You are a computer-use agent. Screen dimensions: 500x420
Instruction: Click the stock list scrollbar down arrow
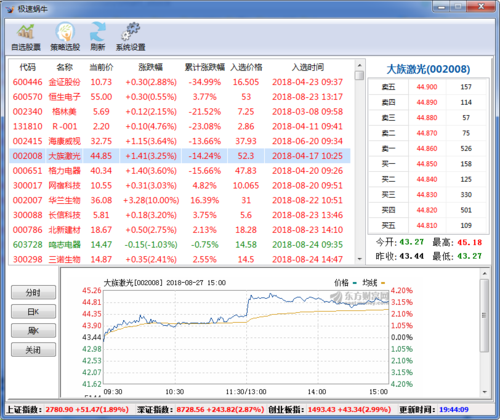click(359, 259)
